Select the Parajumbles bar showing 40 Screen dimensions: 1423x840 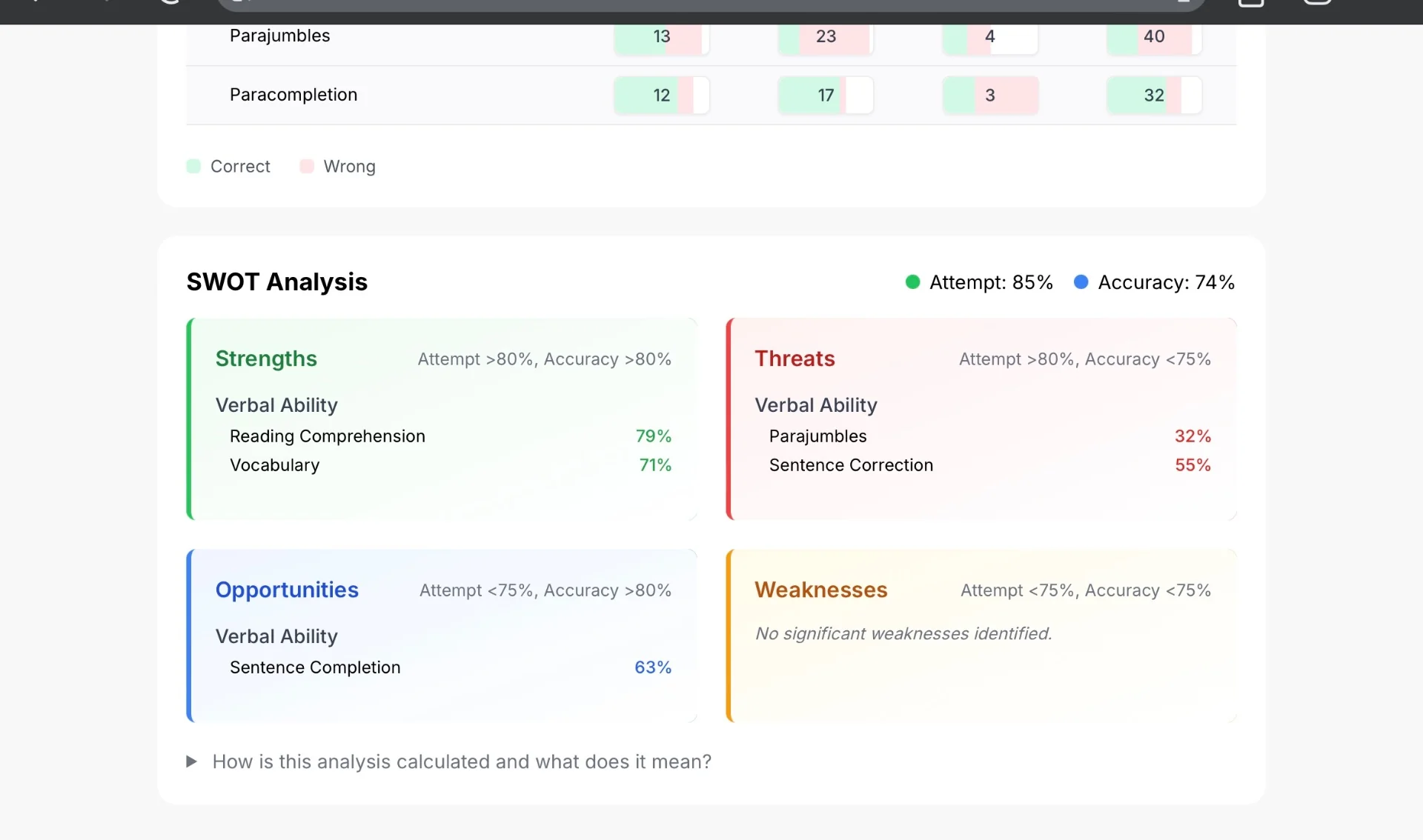(1154, 37)
